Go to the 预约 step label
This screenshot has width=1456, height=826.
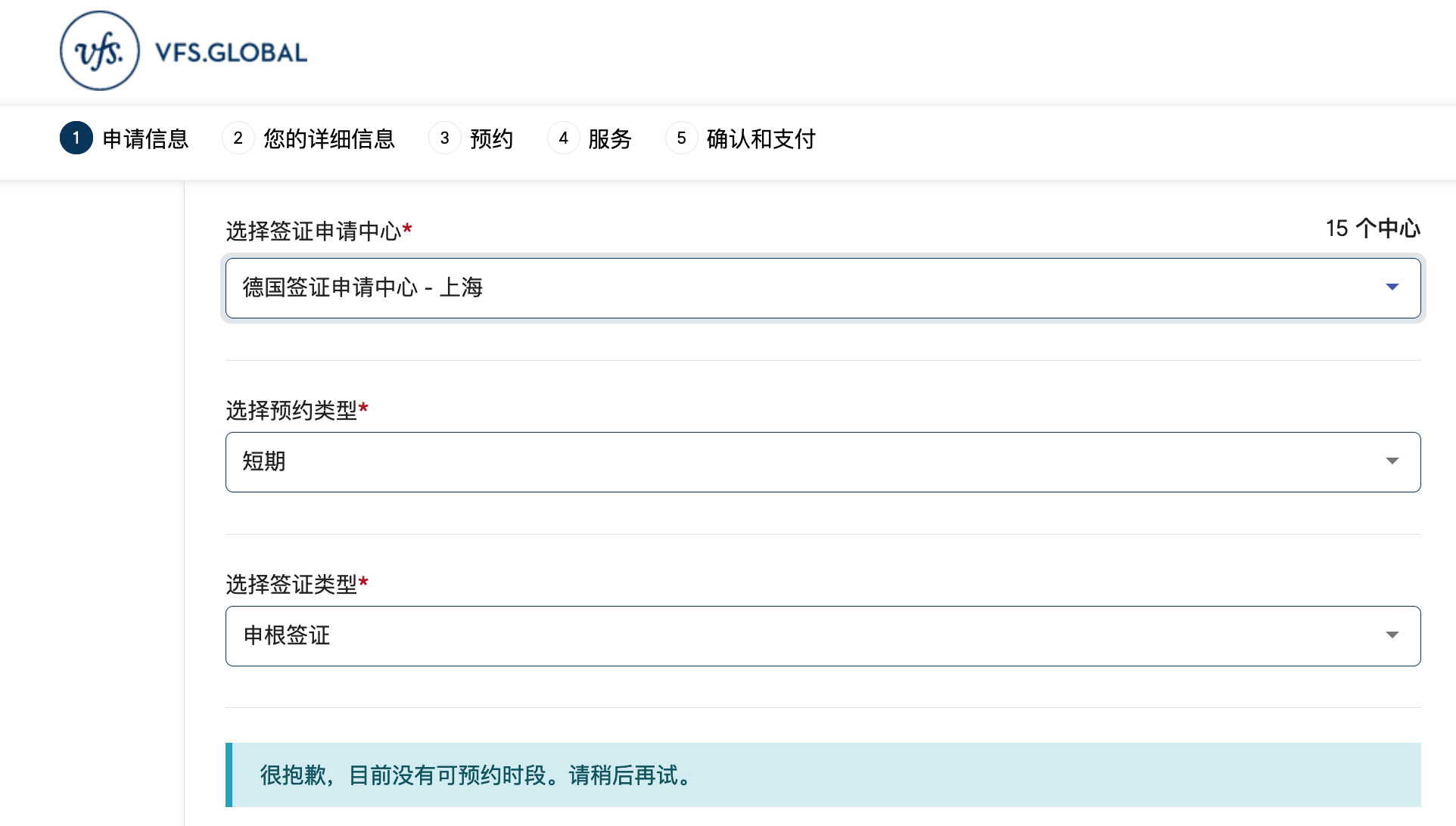[x=492, y=139]
